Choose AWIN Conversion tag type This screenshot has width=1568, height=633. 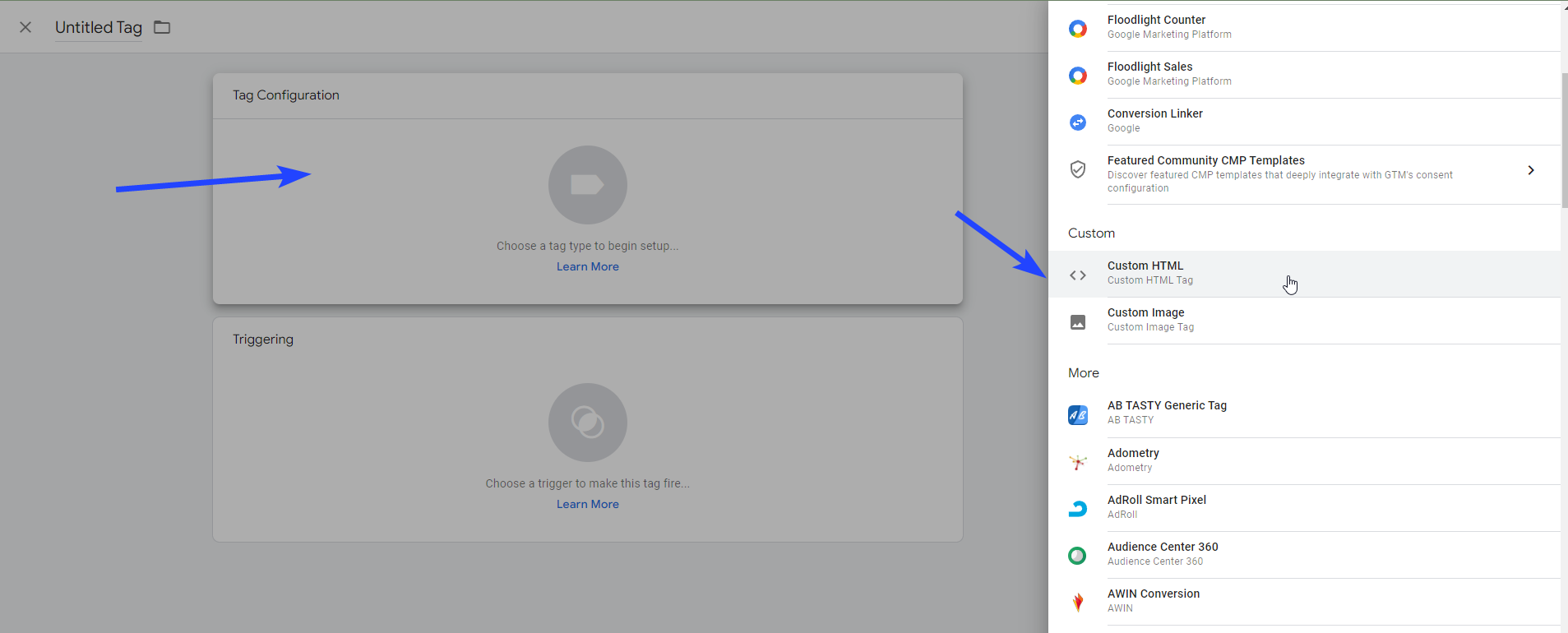tap(1304, 601)
